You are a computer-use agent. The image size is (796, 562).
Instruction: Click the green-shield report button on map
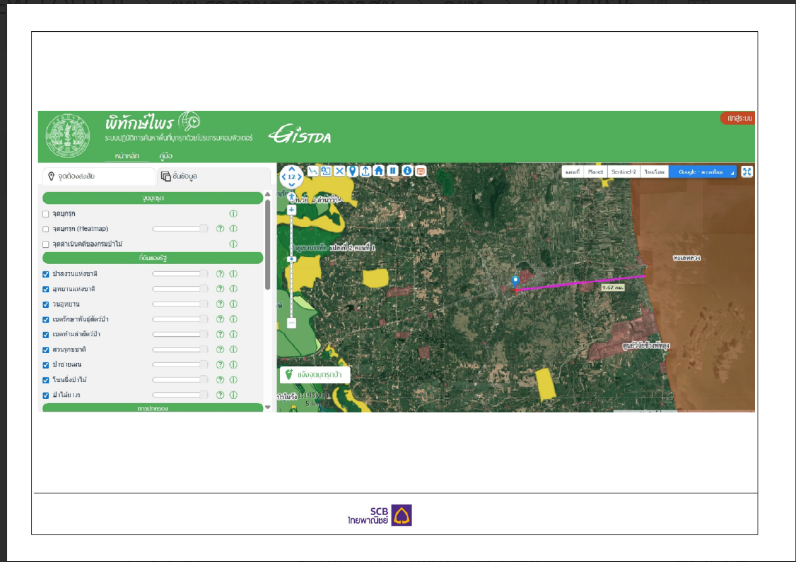tap(315, 375)
